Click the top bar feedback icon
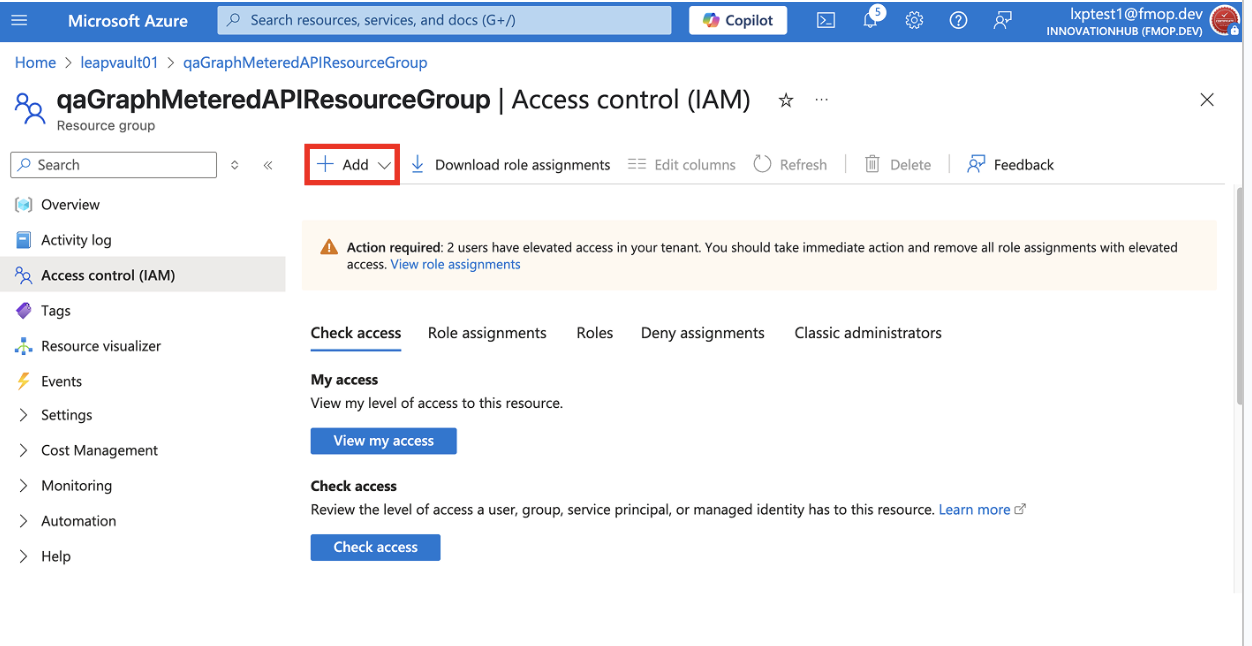Viewport: 1252px width, 646px height. point(1002,20)
